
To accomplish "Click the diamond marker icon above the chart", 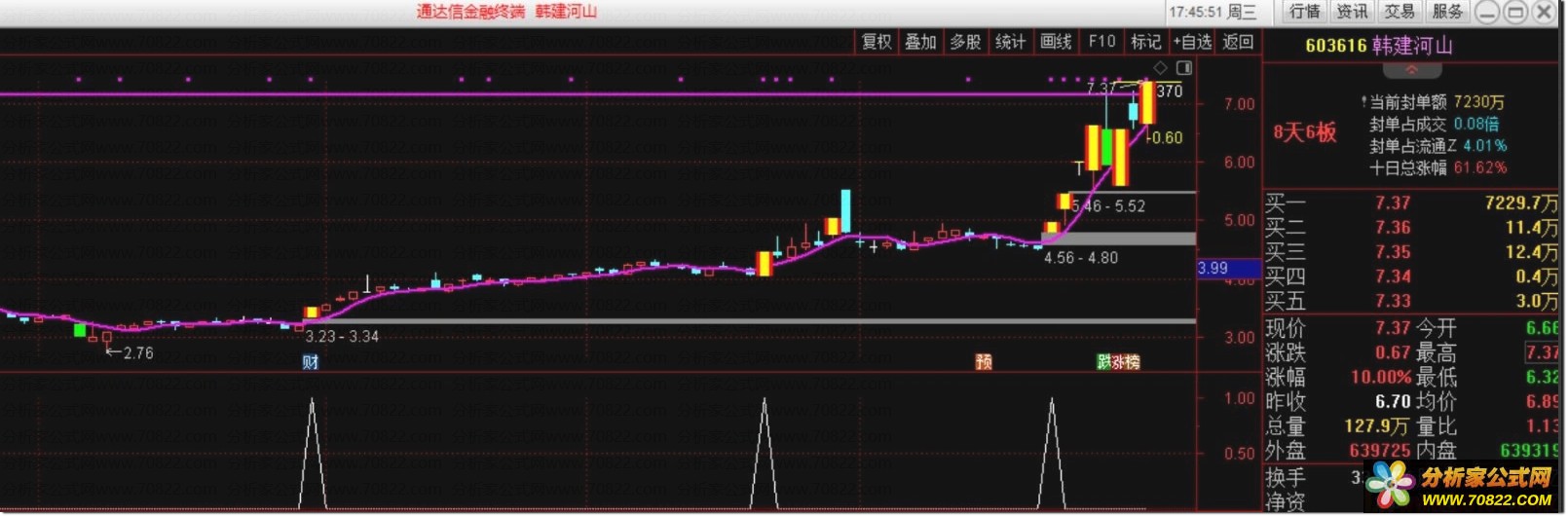I will coord(1160,68).
